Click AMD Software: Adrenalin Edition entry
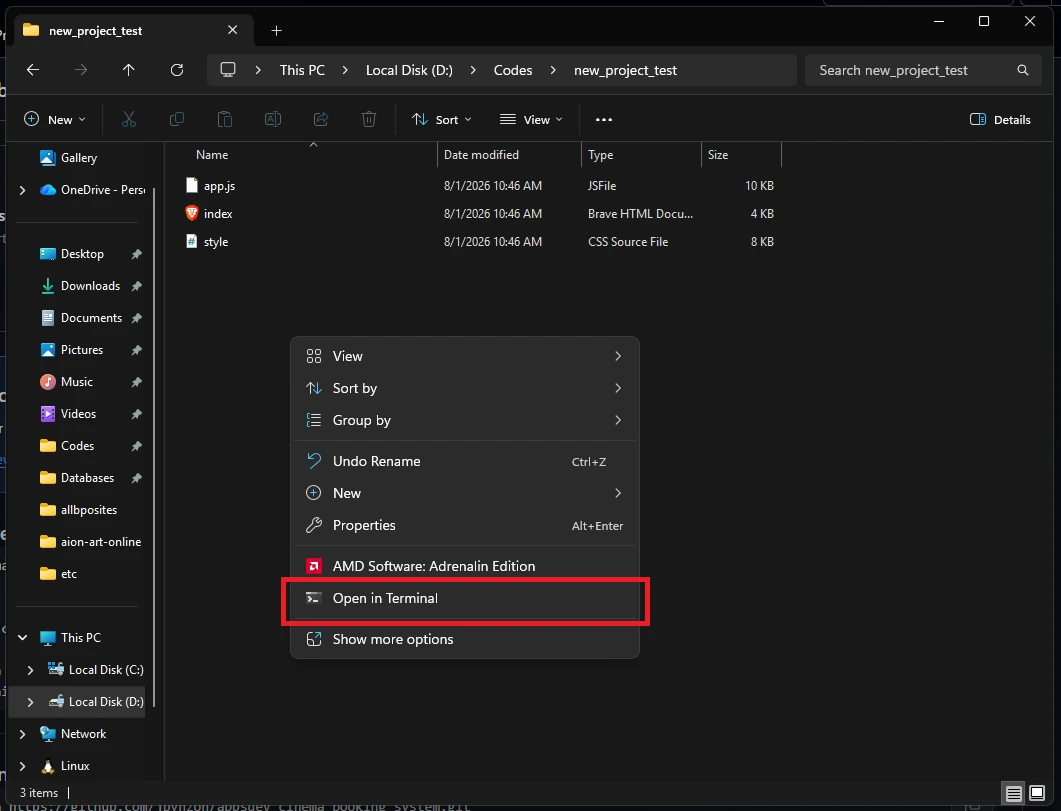 coord(465,566)
